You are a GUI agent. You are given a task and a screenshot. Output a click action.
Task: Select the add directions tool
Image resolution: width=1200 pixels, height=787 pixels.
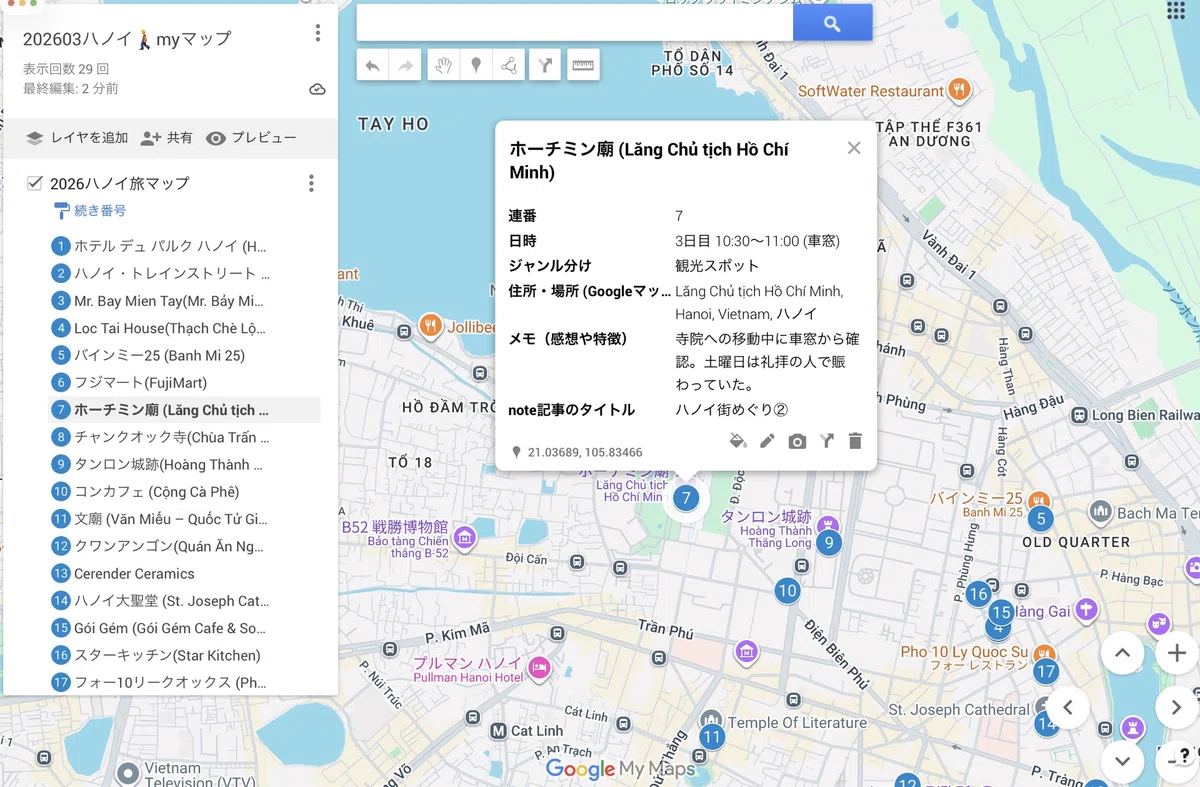click(545, 66)
